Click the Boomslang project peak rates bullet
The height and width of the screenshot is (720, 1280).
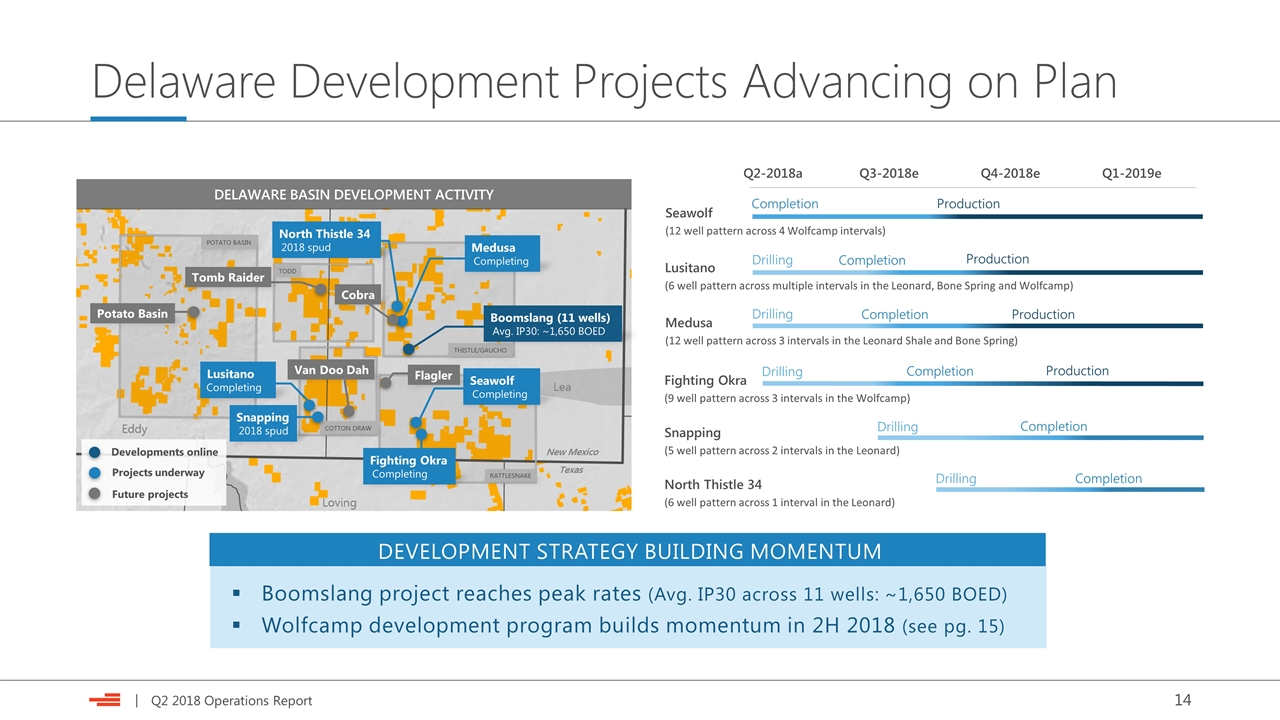coord(634,594)
